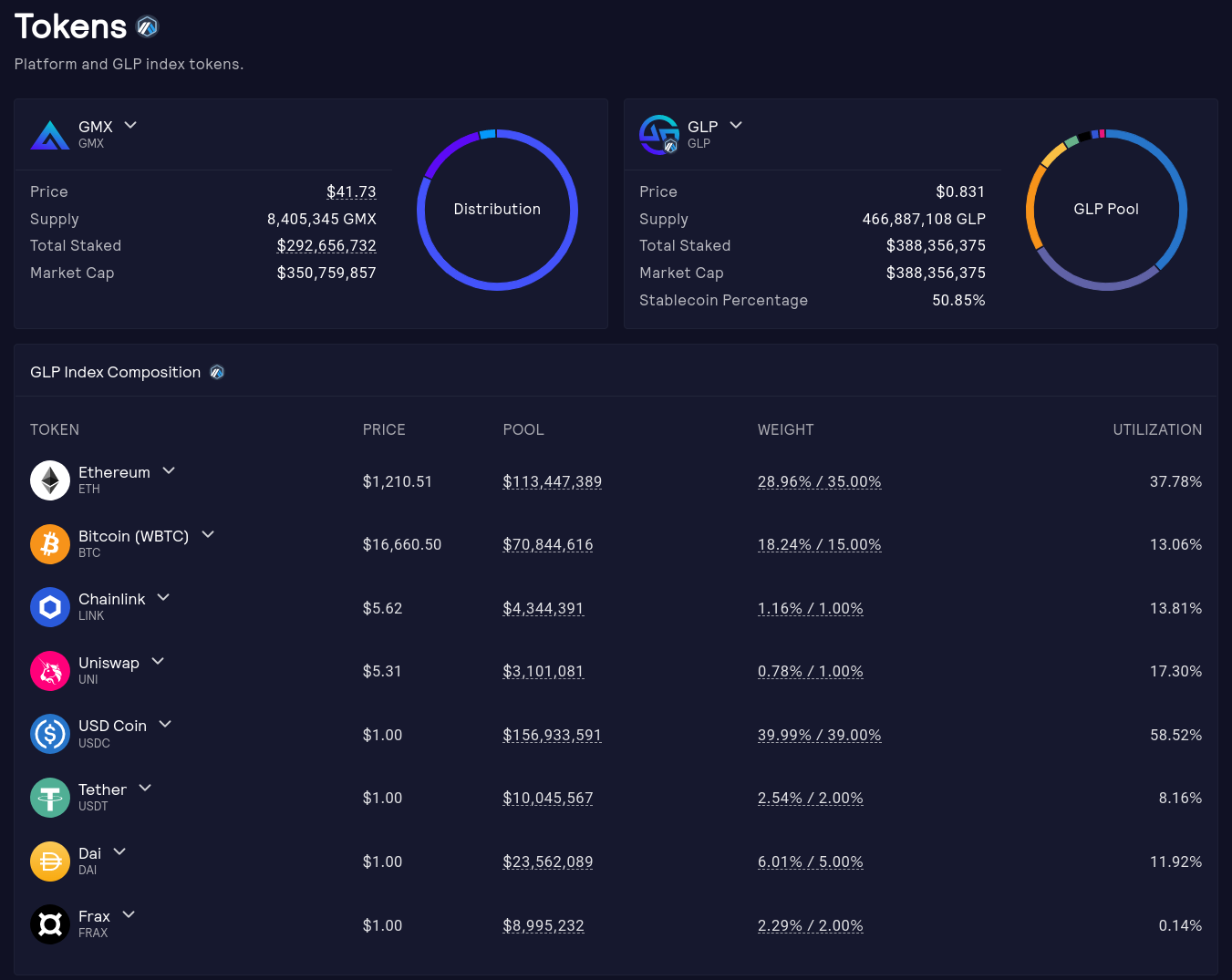The image size is (1232, 980).
Task: Click Frax pool value $8,995,232
Action: pos(544,925)
